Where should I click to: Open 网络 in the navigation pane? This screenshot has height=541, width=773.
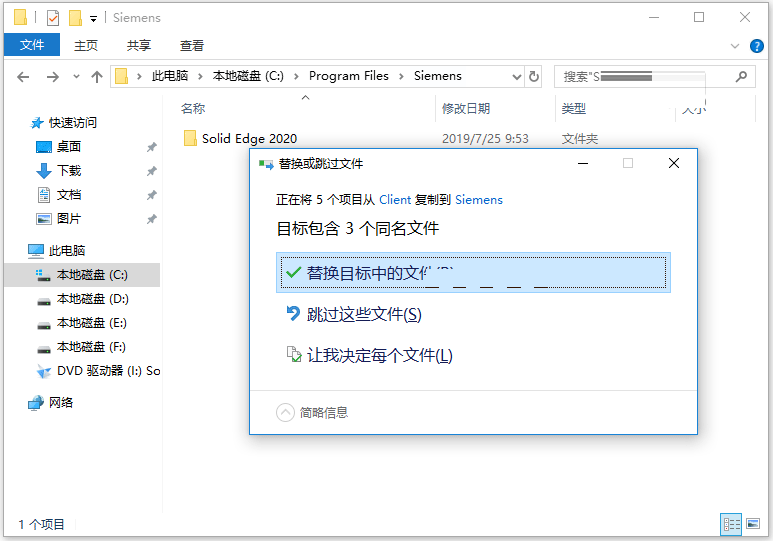coord(61,403)
